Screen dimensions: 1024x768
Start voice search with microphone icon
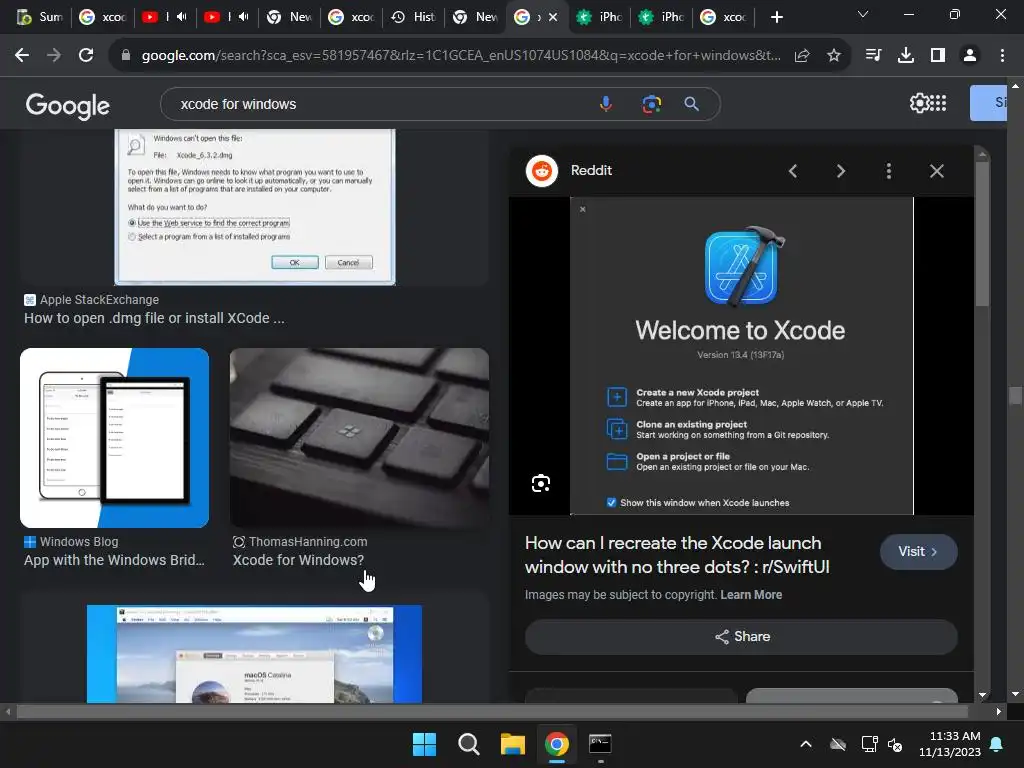coord(606,104)
